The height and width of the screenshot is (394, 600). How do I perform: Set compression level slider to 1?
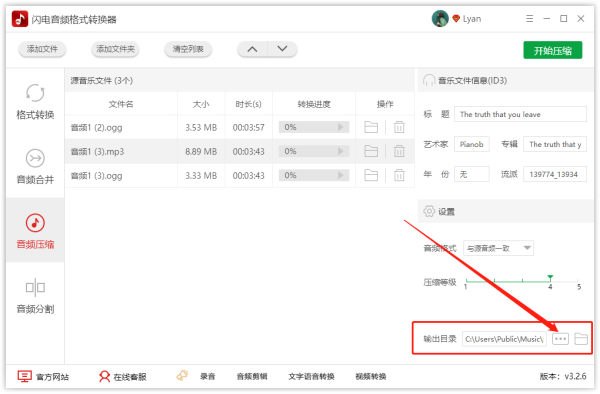466,281
